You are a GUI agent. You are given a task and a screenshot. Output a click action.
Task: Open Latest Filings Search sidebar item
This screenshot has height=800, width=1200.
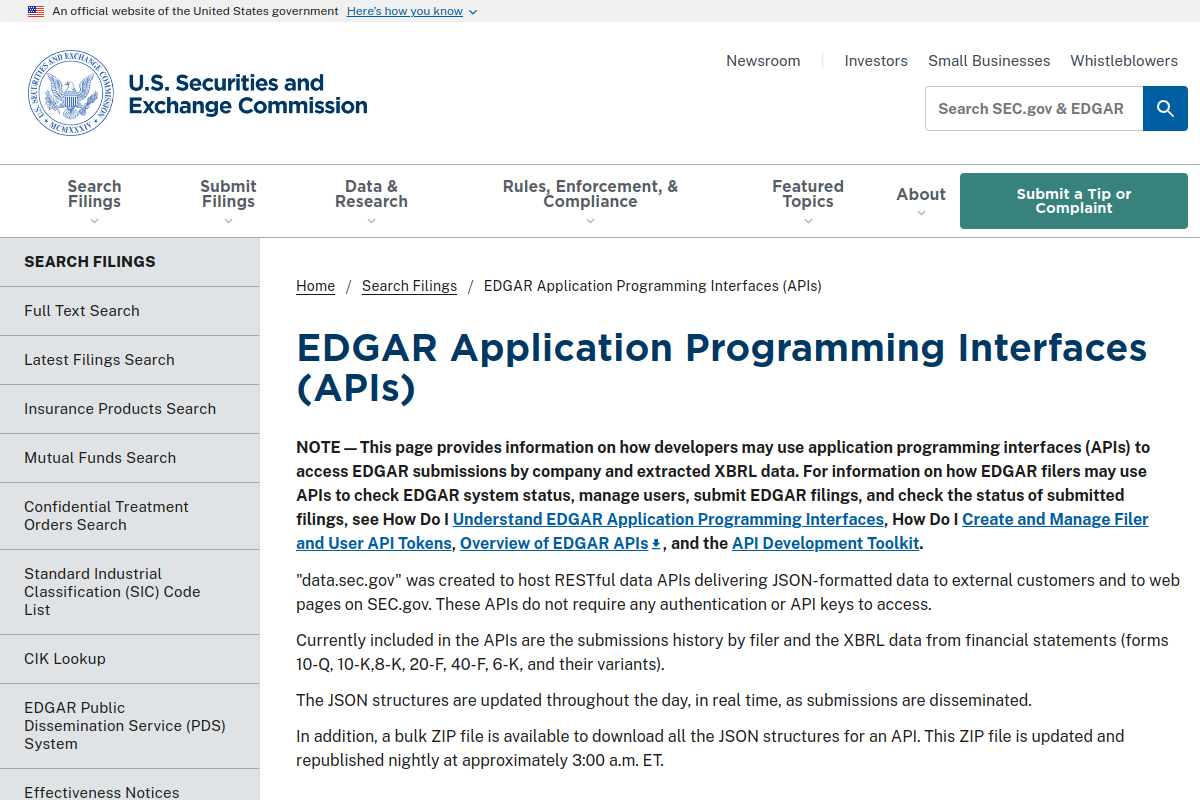(130, 360)
